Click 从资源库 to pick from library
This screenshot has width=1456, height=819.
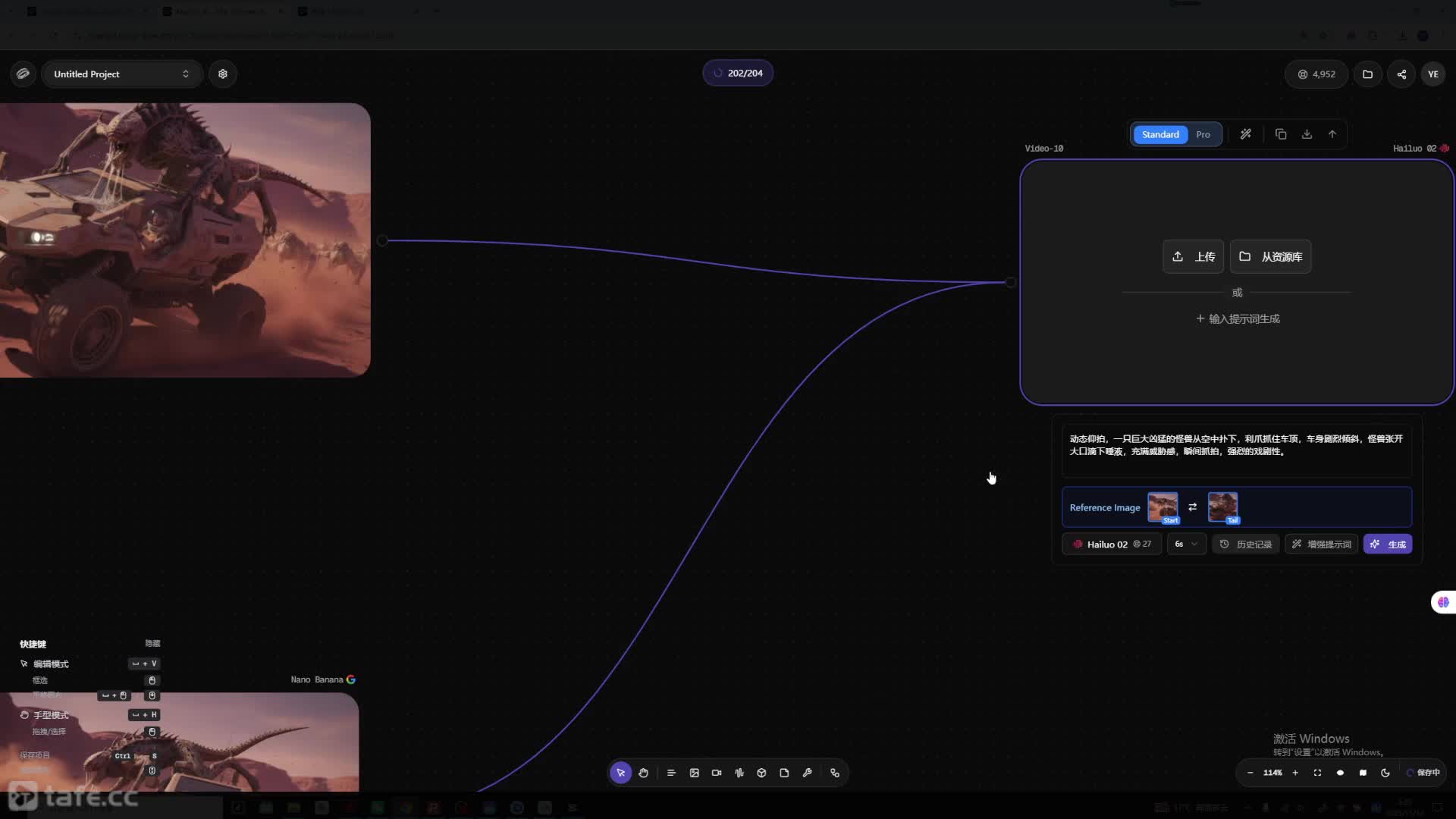1271,257
